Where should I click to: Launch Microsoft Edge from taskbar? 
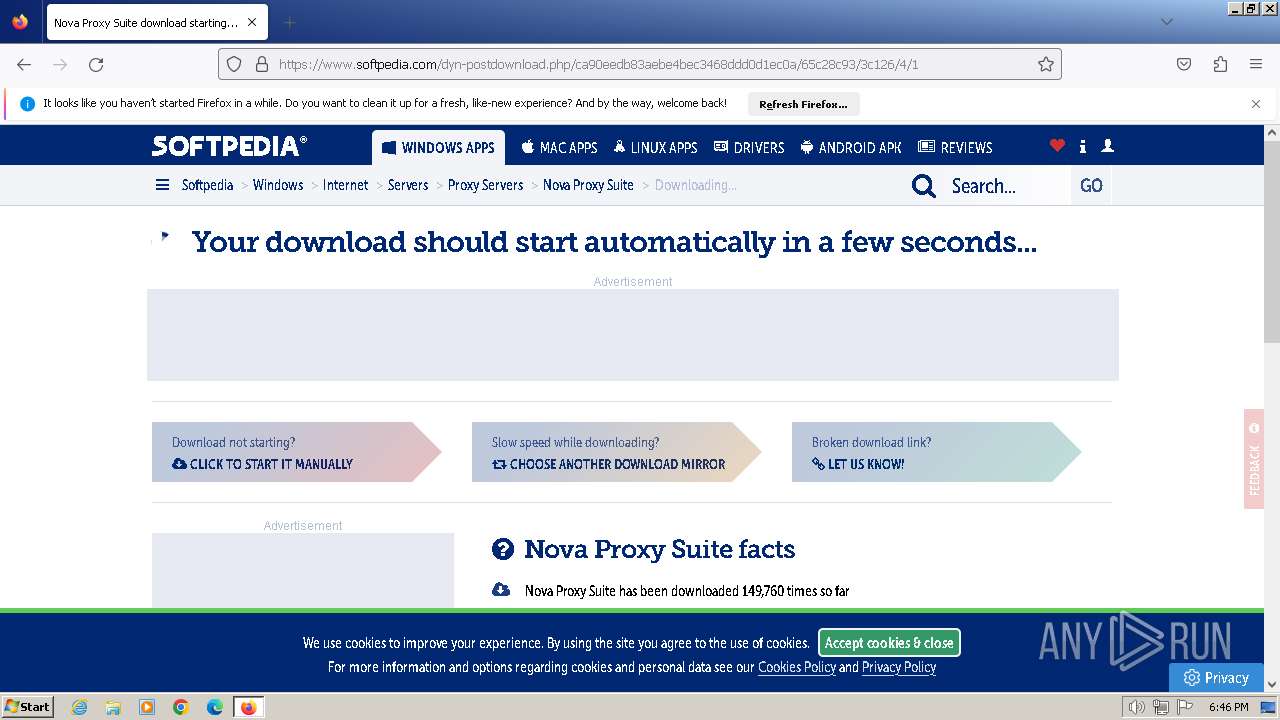215,707
